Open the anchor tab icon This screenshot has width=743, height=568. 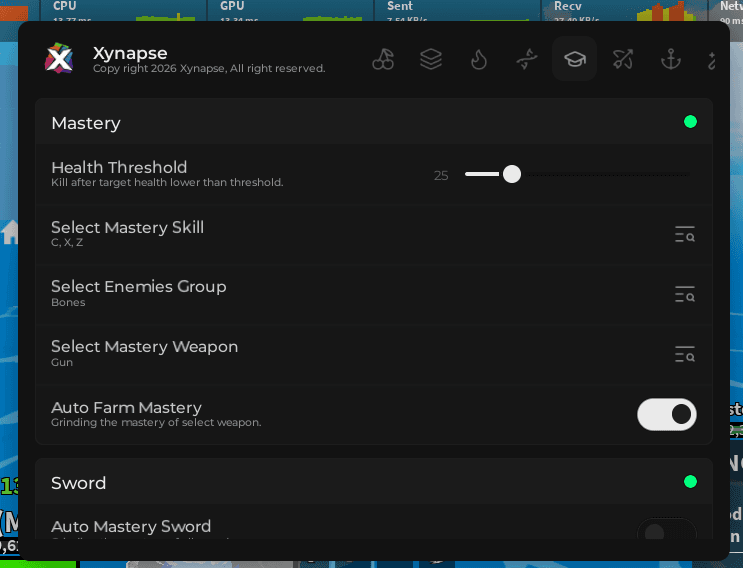point(671,59)
